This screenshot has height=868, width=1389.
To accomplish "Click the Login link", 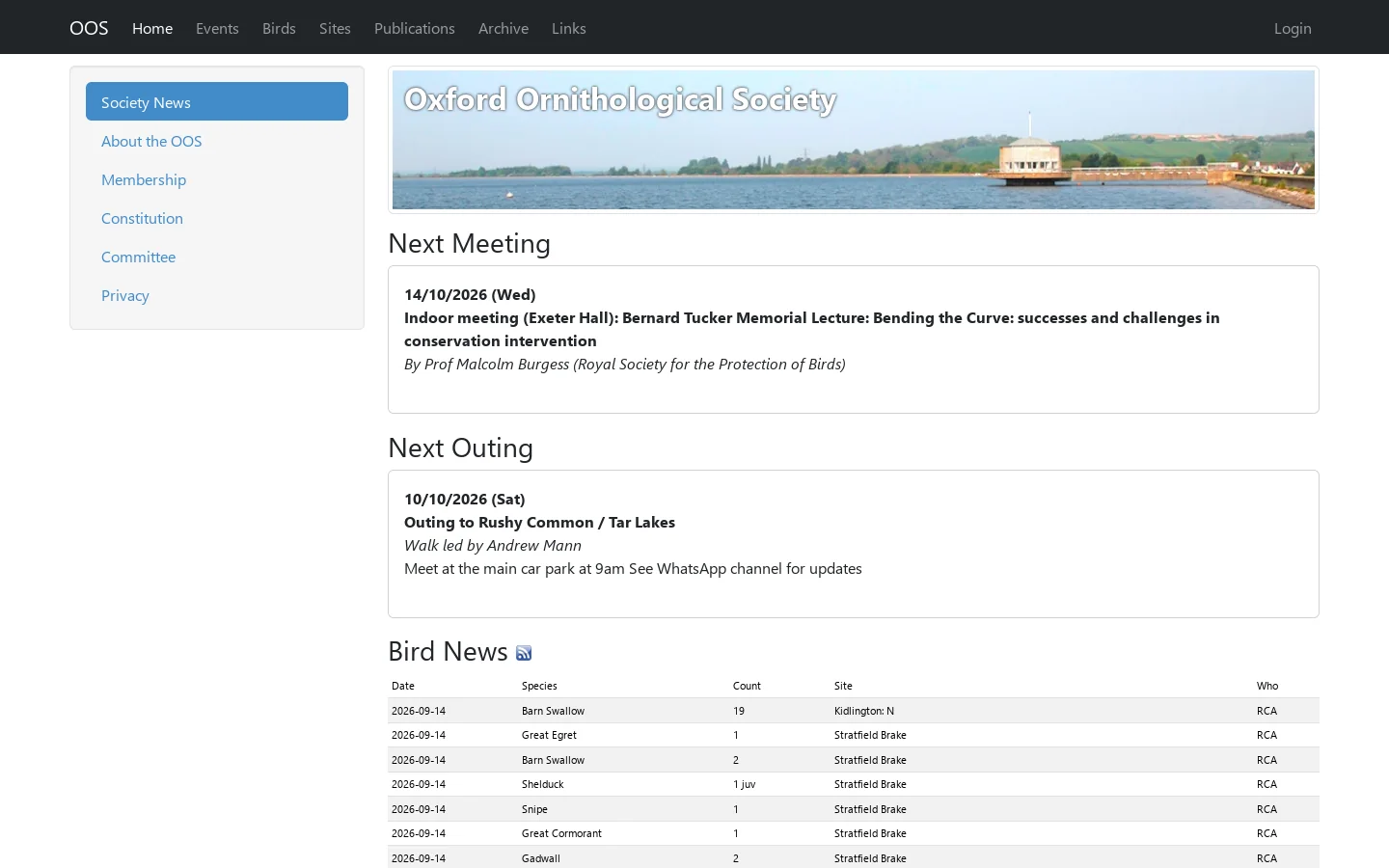I will tap(1293, 28).
